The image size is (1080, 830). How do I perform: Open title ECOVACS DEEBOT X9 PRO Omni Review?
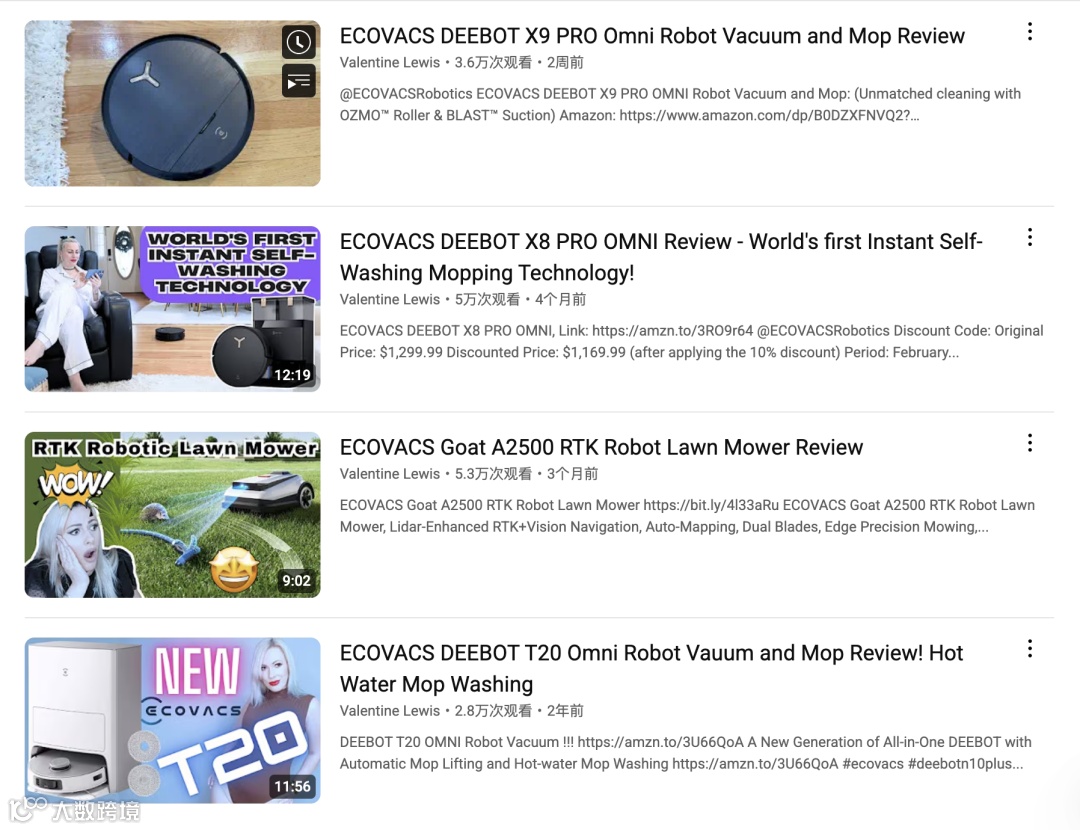click(x=652, y=36)
